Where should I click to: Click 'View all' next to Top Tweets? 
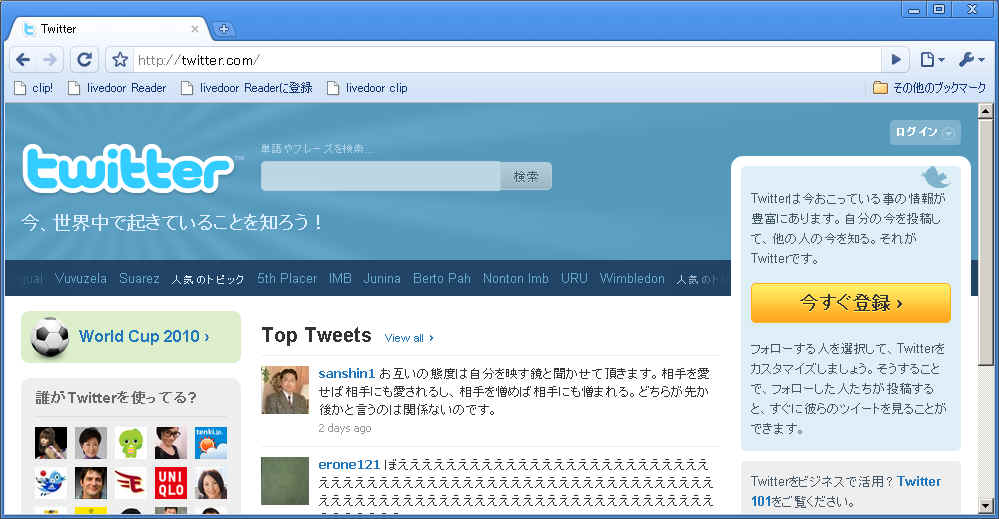pos(409,338)
